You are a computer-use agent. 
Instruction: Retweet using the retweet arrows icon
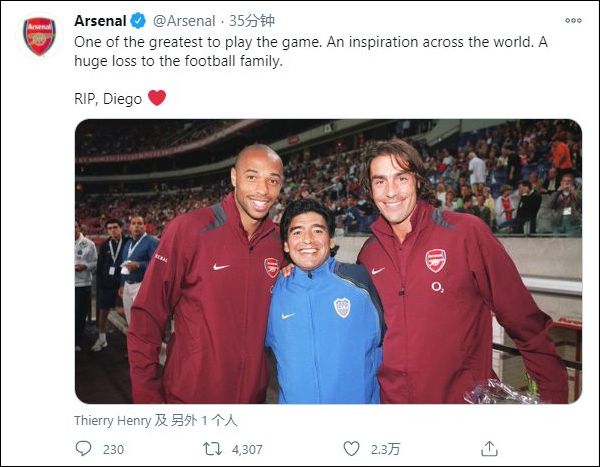(x=212, y=449)
